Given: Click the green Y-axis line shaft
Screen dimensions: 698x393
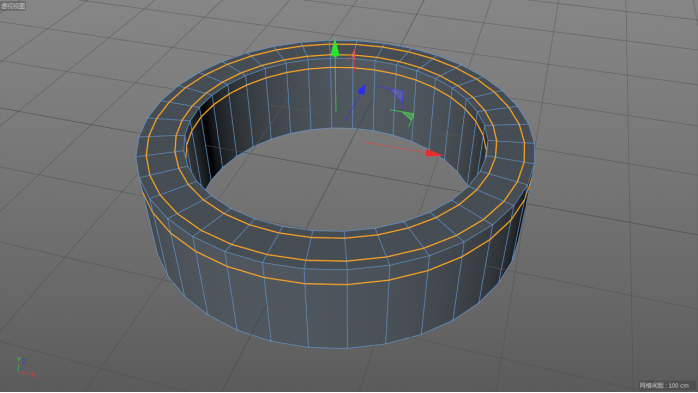Looking at the screenshot, I should (335, 85).
